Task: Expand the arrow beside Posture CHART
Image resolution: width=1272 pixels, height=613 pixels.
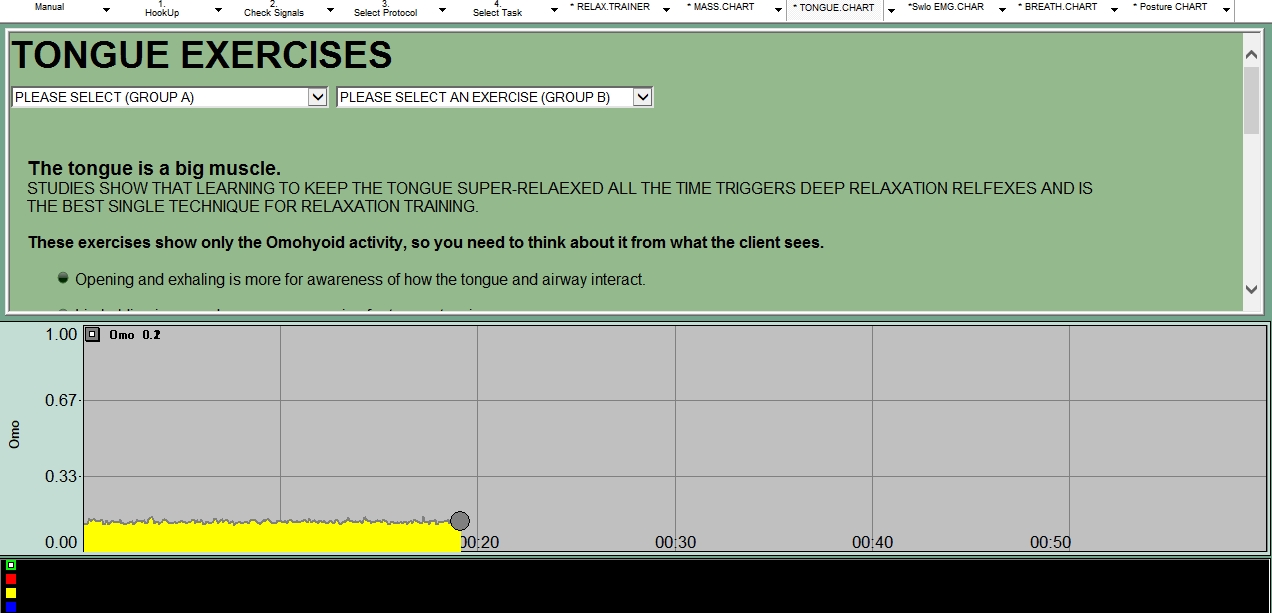Action: tap(1225, 11)
